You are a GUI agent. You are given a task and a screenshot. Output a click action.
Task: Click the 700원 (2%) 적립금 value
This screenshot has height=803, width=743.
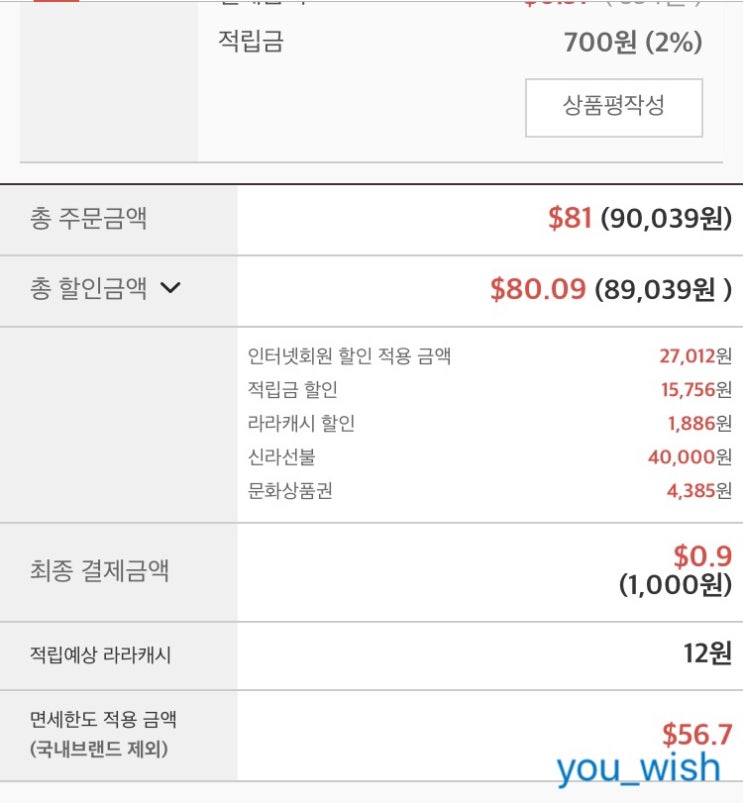click(x=633, y=42)
